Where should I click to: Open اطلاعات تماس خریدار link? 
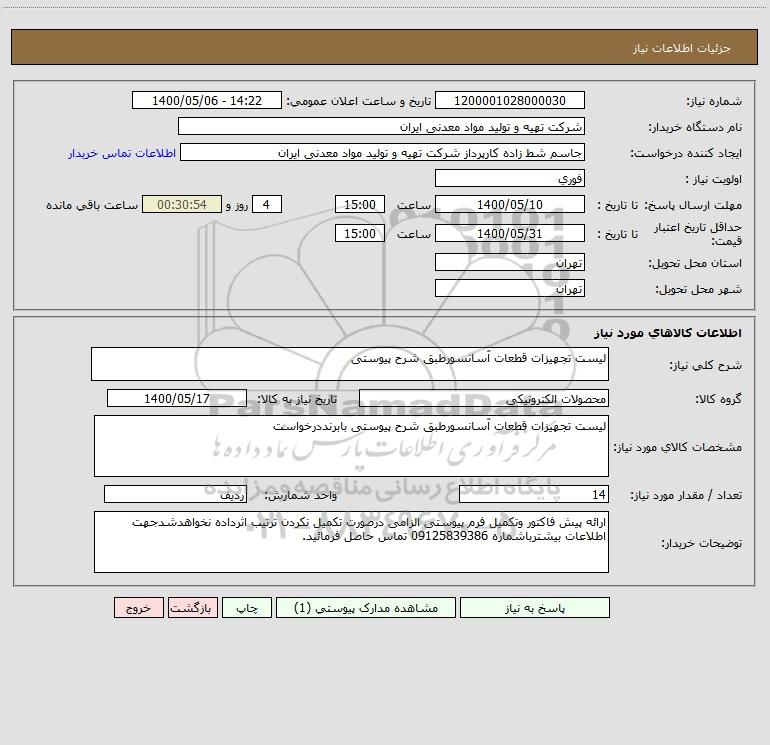point(122,153)
